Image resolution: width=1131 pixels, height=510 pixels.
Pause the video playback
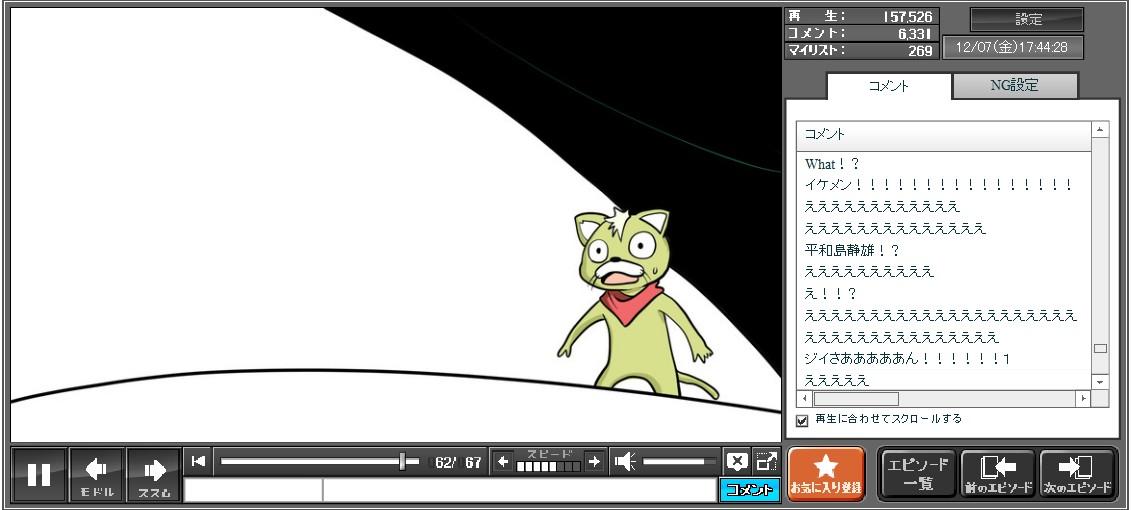[39, 474]
